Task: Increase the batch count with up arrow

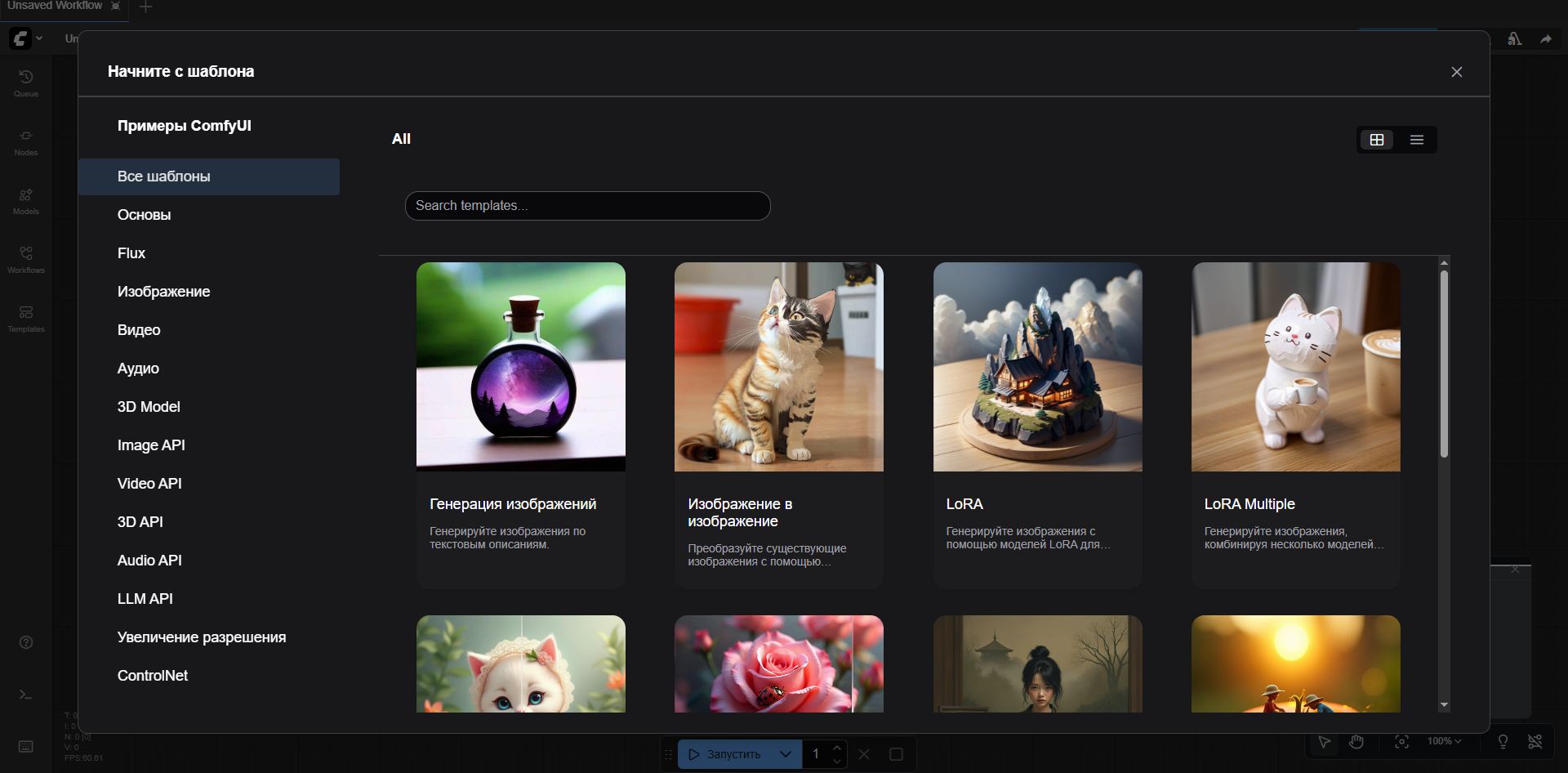Action: click(837, 748)
